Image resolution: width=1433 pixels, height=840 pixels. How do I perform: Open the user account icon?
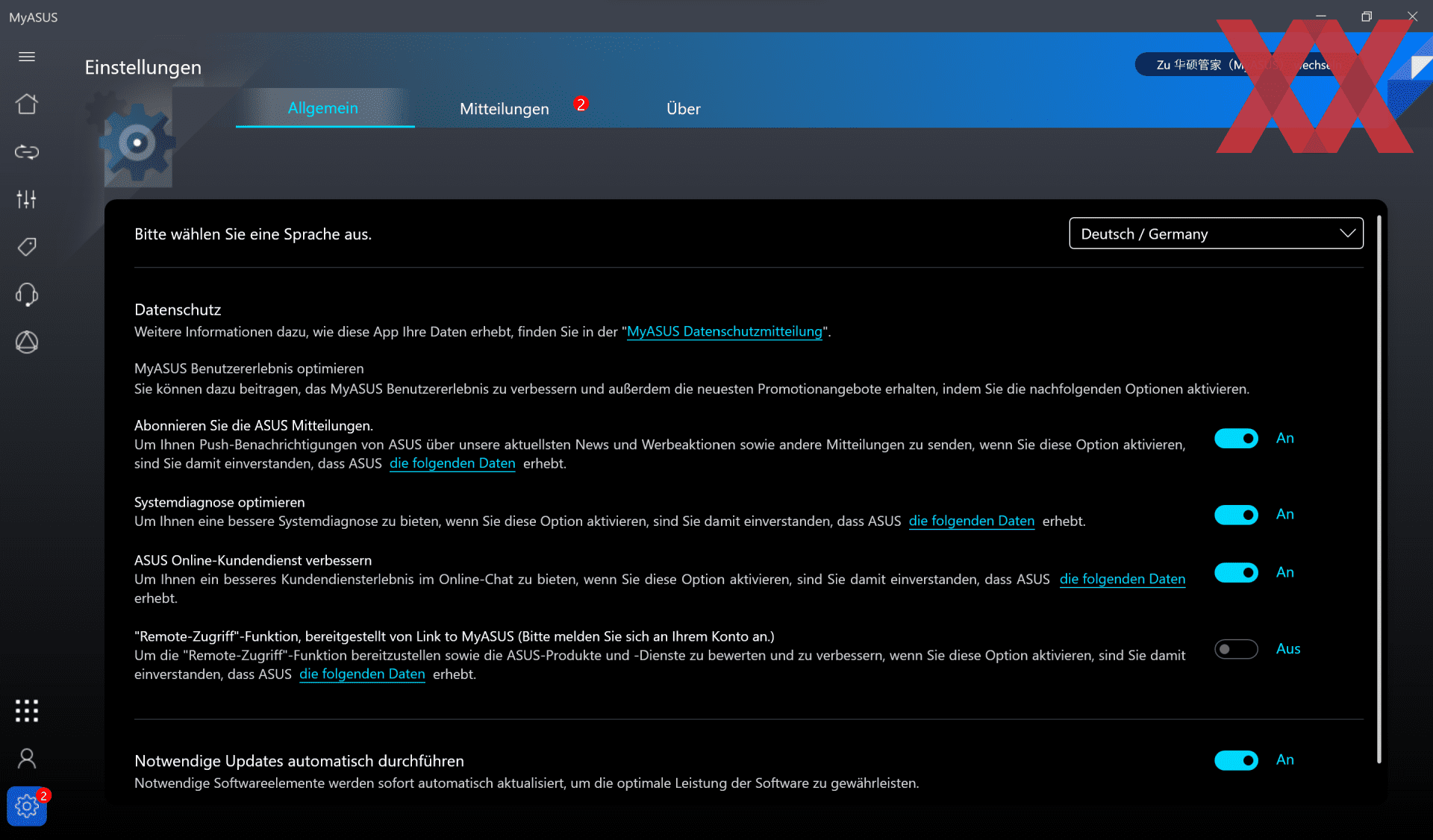click(27, 759)
